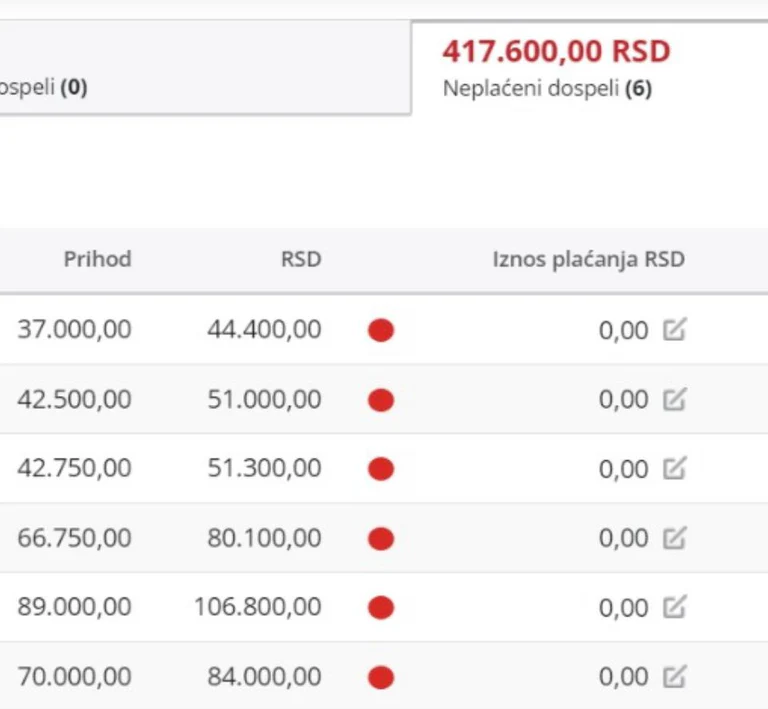Image resolution: width=768 pixels, height=709 pixels.
Task: Click red status dot beside 44.400,00
Action: click(381, 330)
